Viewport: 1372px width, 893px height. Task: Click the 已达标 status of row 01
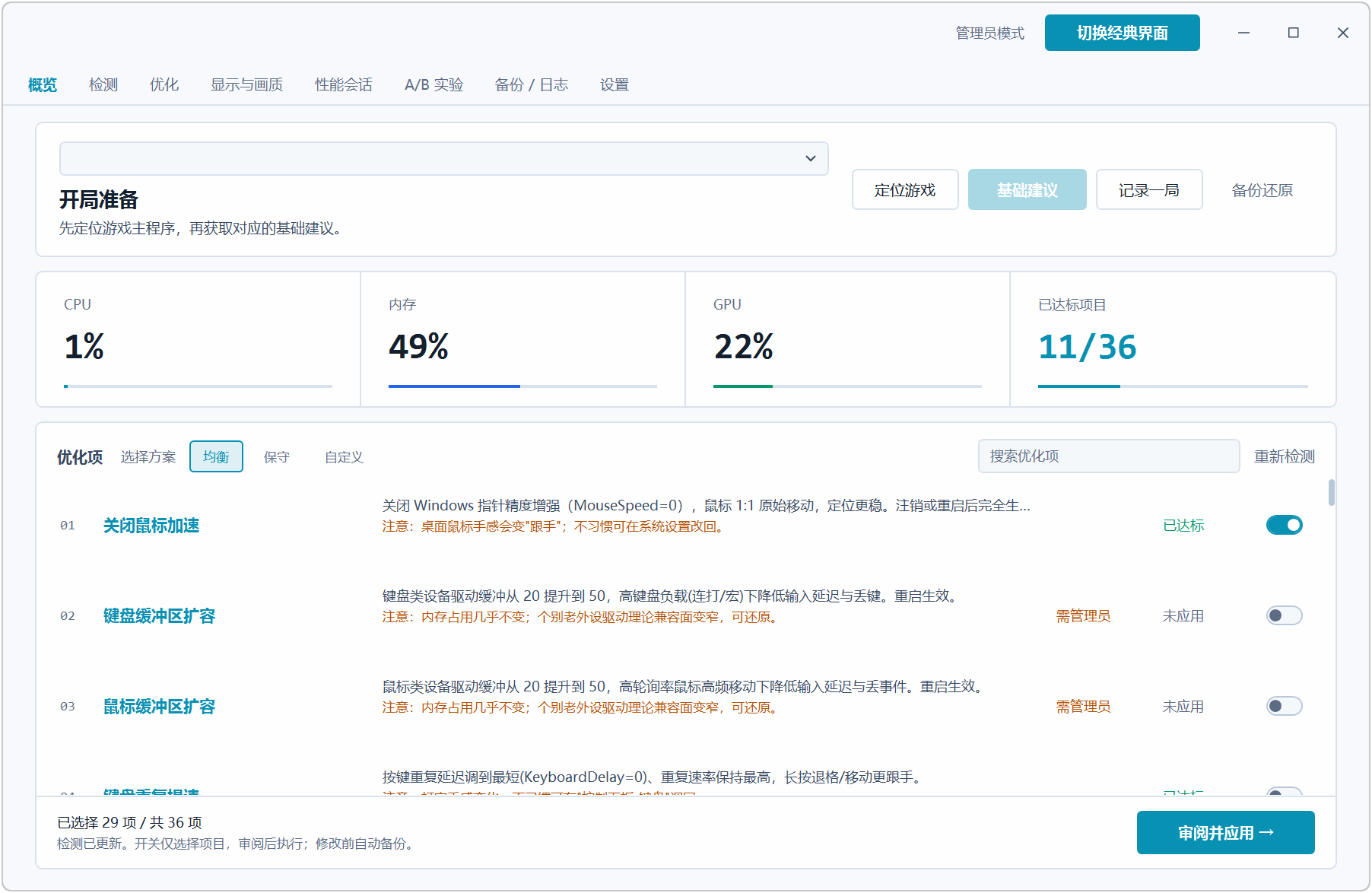click(1183, 525)
